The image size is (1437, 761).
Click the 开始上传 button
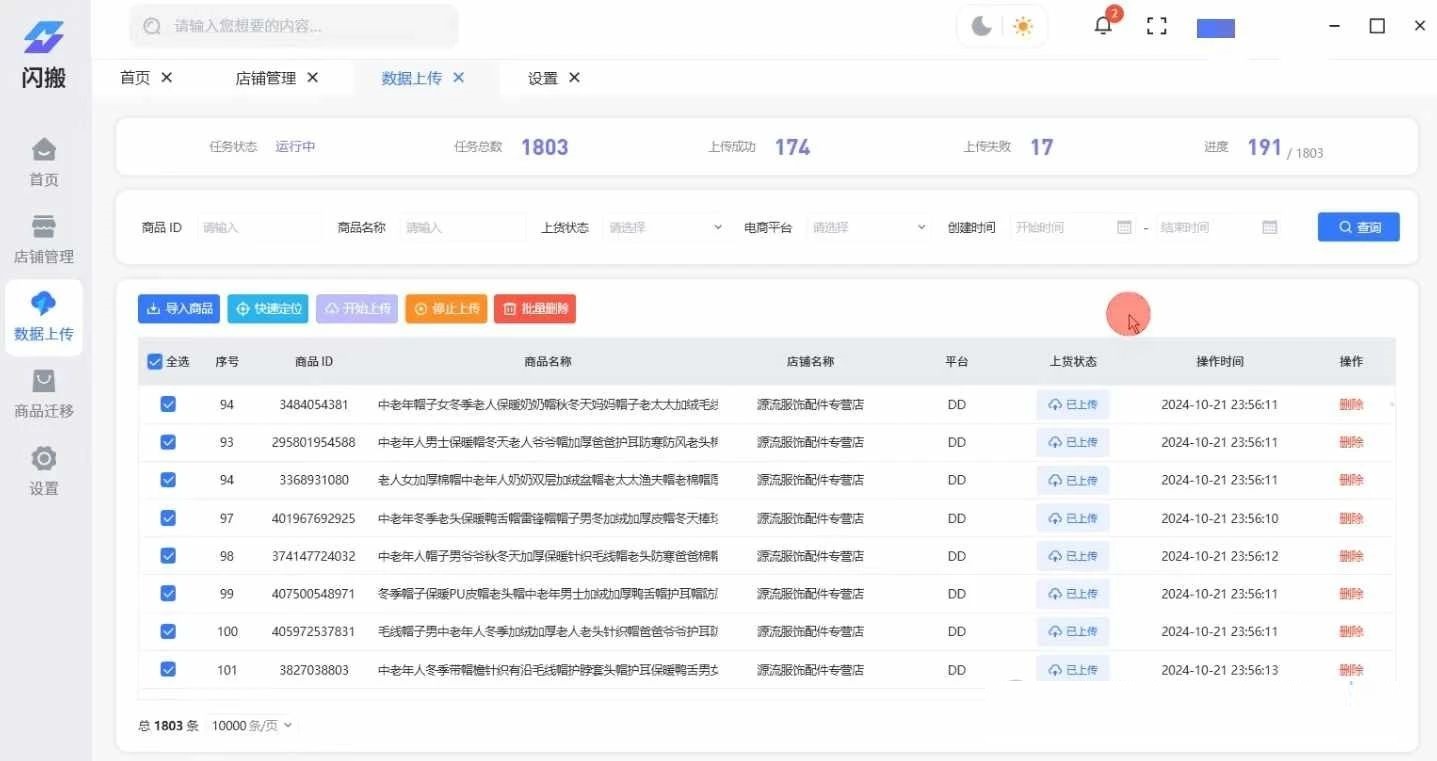[357, 309]
